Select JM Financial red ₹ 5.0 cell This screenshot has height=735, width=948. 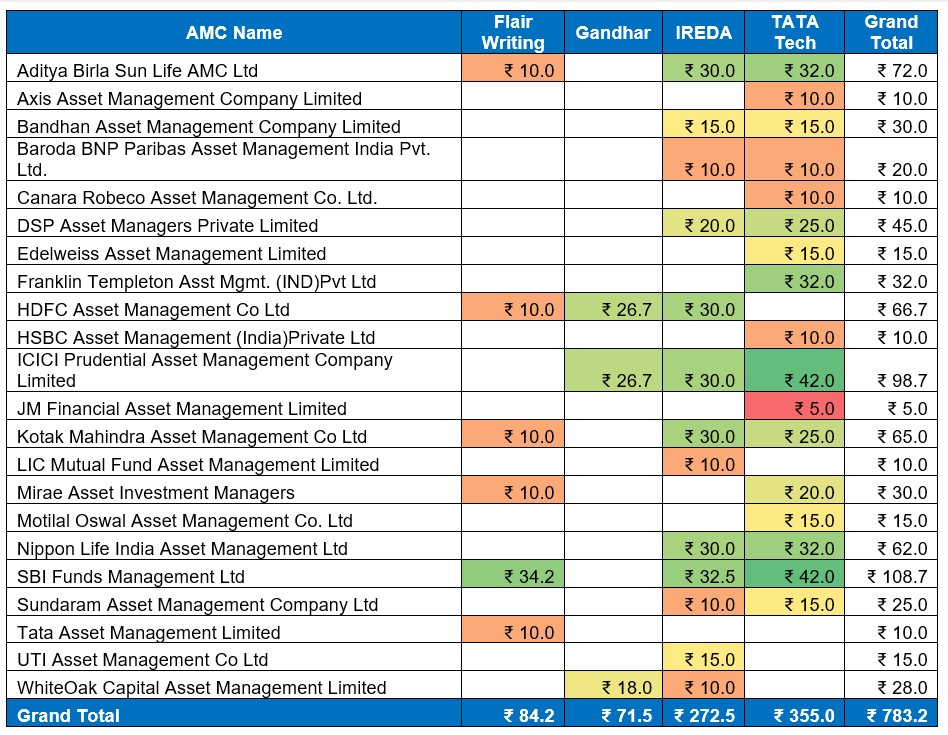point(794,406)
